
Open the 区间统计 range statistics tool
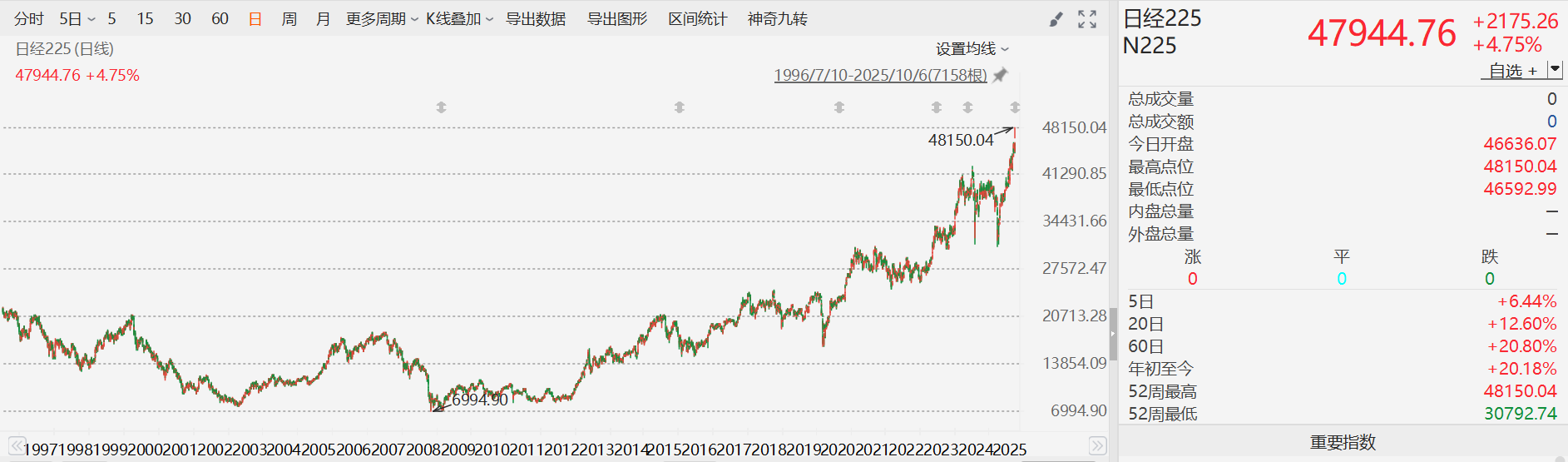point(698,19)
